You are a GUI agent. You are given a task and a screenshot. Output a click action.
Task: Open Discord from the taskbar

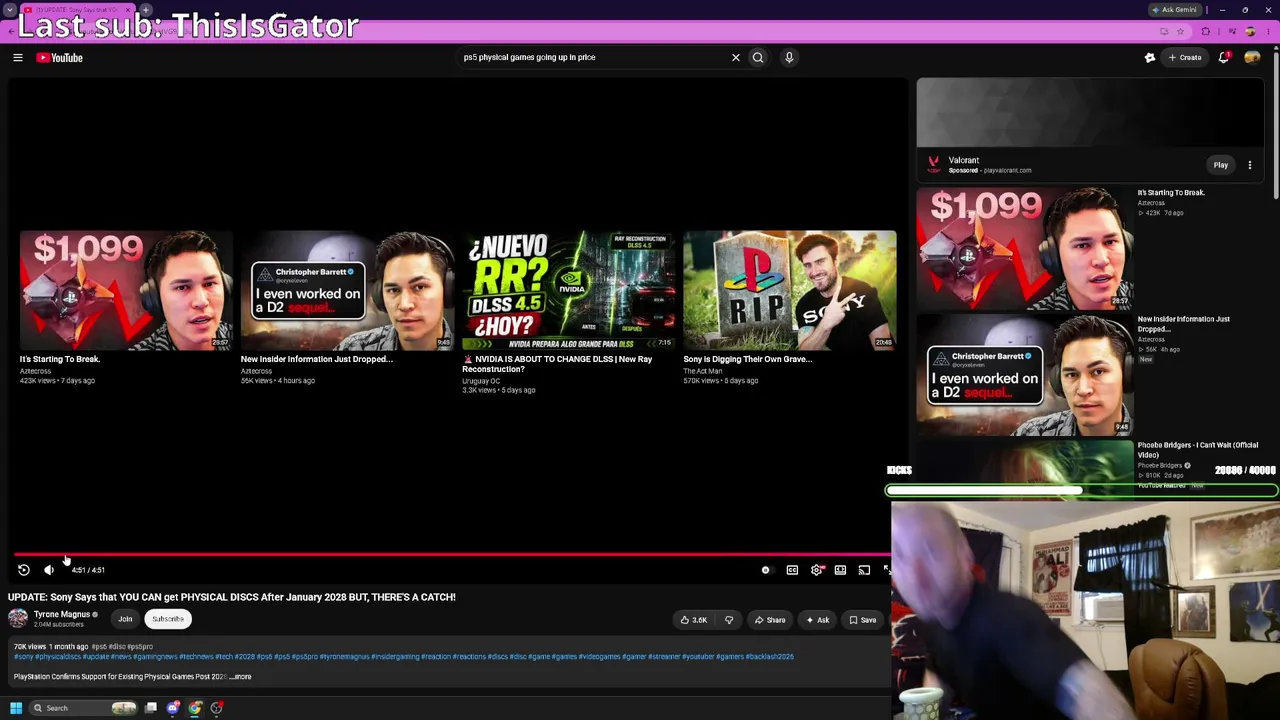pyautogui.click(x=173, y=708)
